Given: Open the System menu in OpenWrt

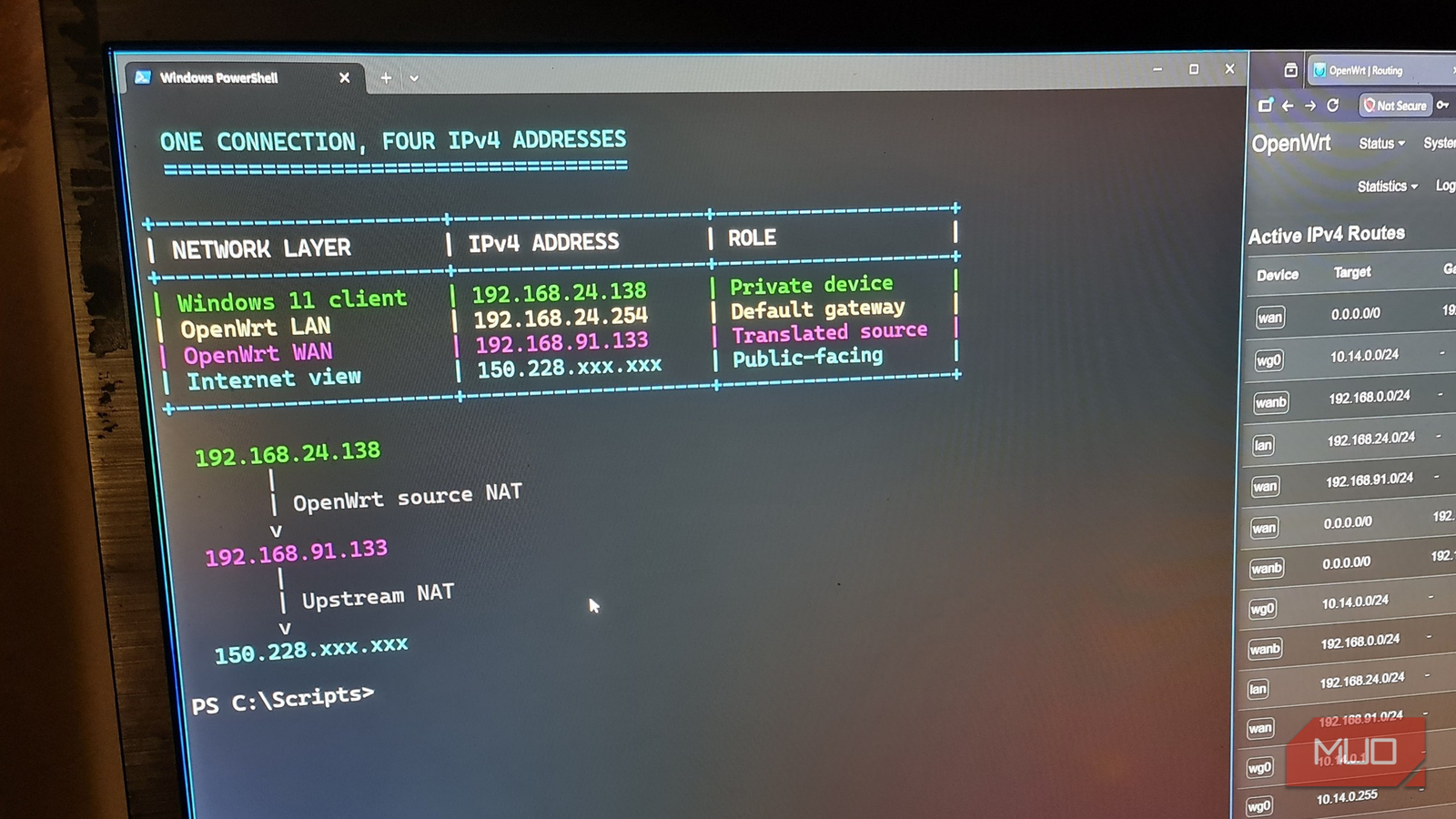Looking at the screenshot, I should tap(1440, 143).
